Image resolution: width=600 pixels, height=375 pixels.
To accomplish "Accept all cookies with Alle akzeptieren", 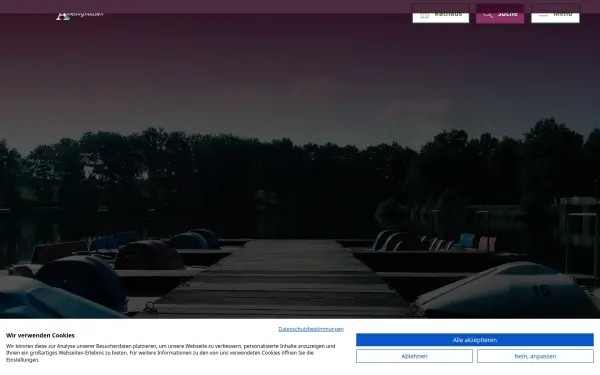I will (474, 340).
